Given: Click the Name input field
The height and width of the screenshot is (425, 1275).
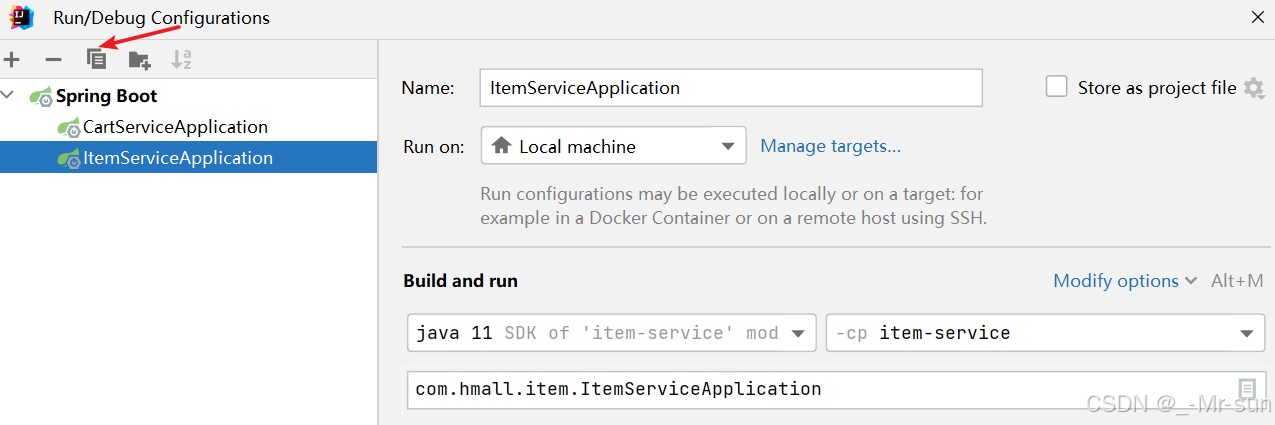Looking at the screenshot, I should pos(730,88).
